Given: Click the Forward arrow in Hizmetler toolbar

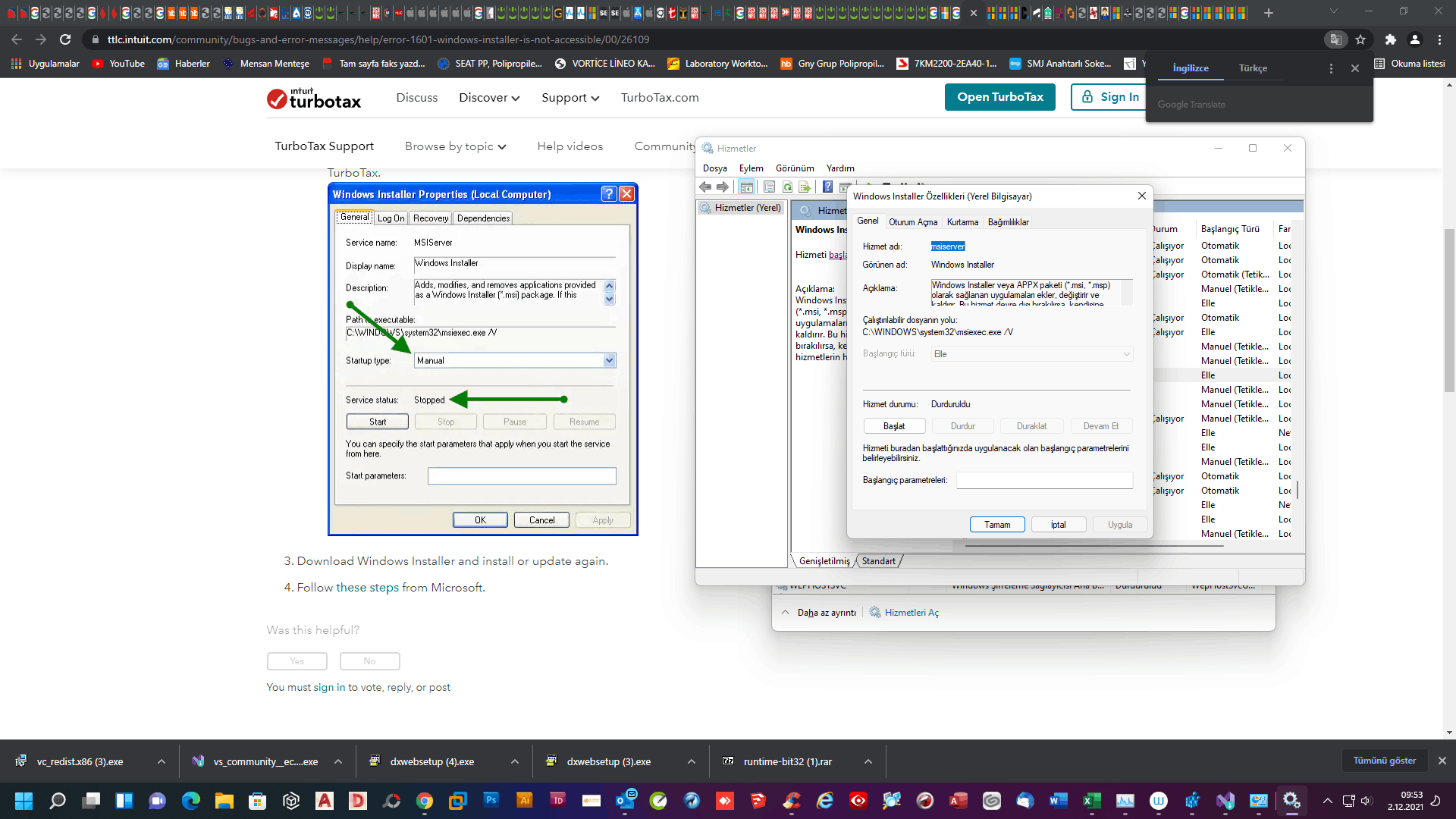Looking at the screenshot, I should [x=723, y=187].
